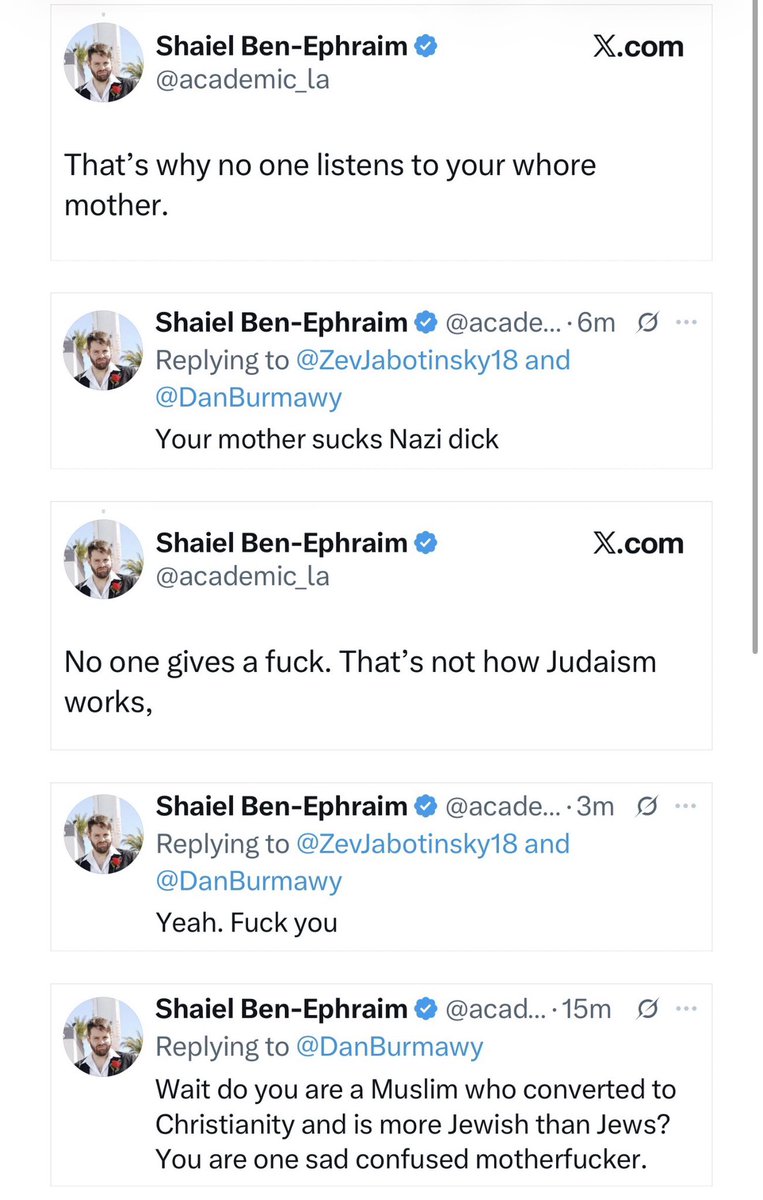The height and width of the screenshot is (1200, 763).
Task: Click the @academic_la handle in the topmost tweet
Action: [242, 81]
